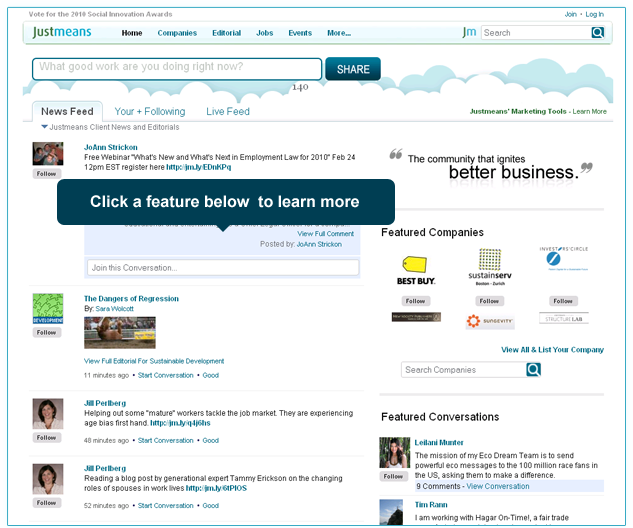Open Leilani Munter's View Conversation link
Image resolution: width=633 pixels, height=528 pixels.
(497, 486)
